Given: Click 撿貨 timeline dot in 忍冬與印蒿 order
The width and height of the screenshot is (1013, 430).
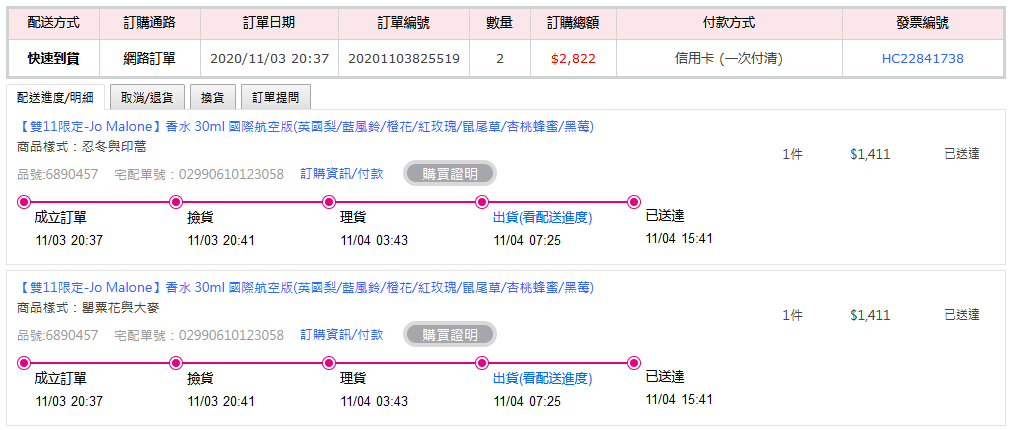Looking at the screenshot, I should click(x=176, y=202).
